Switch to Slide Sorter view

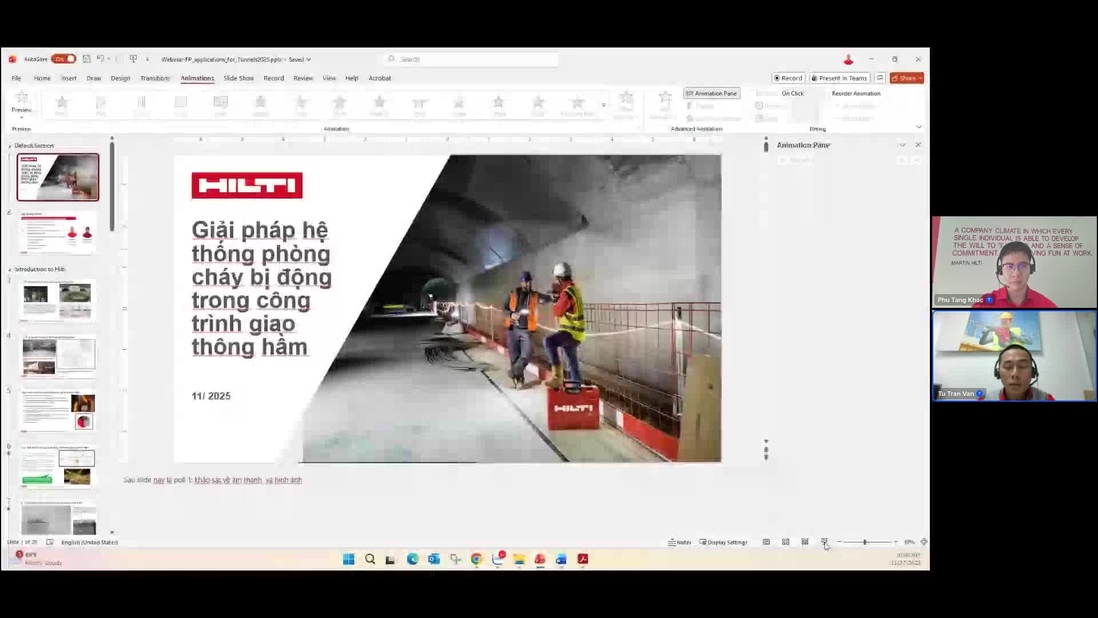786,542
